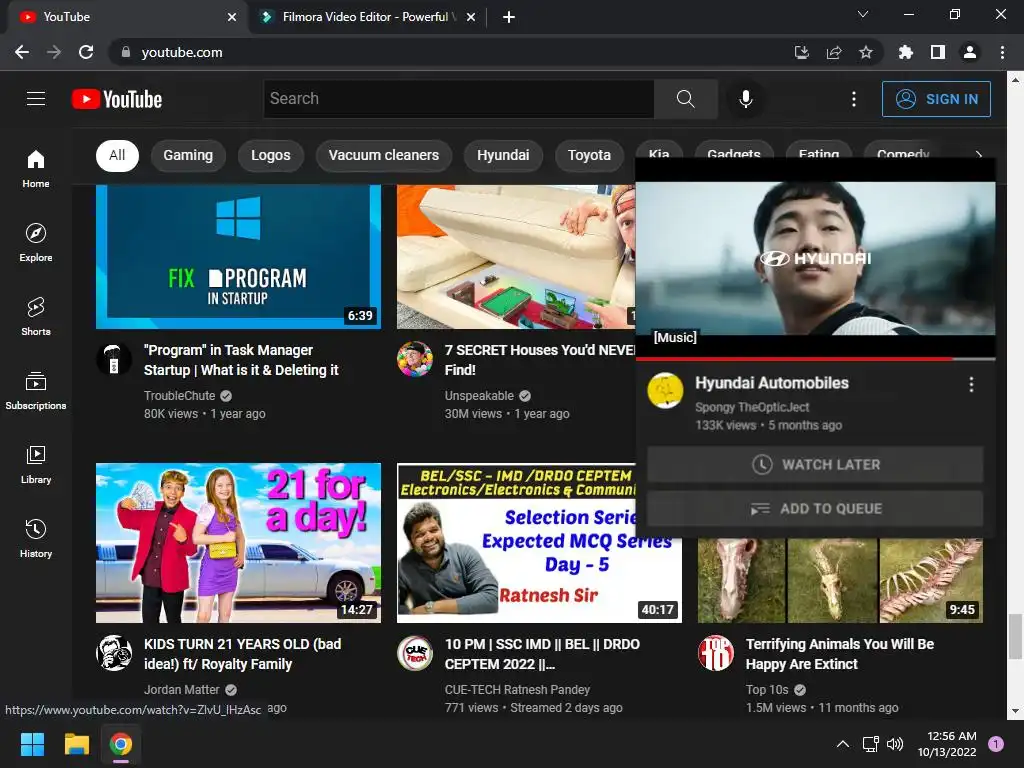Open Shorts in sidebar

coord(36,317)
